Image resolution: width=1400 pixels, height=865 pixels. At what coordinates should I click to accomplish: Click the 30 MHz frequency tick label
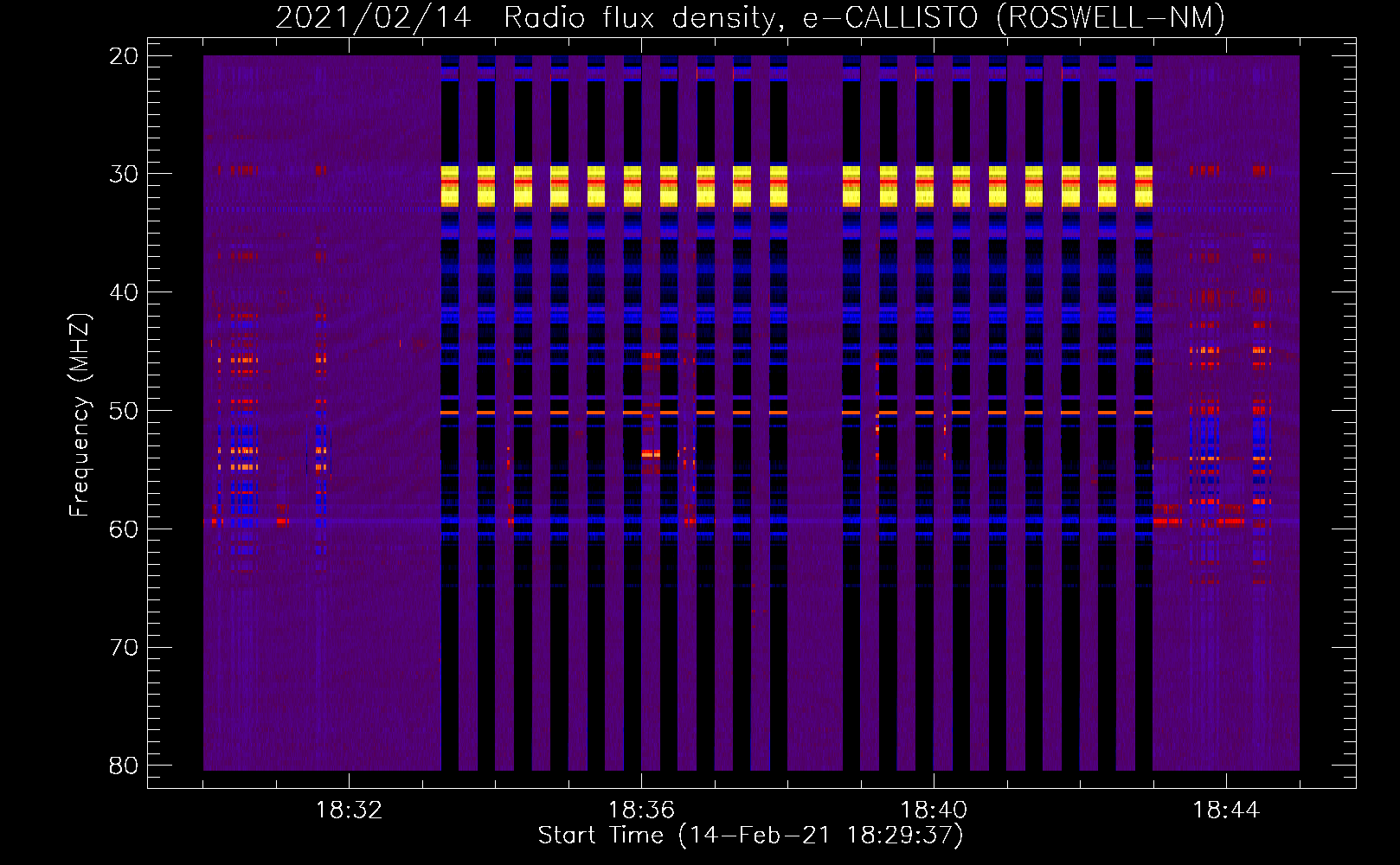[x=125, y=174]
